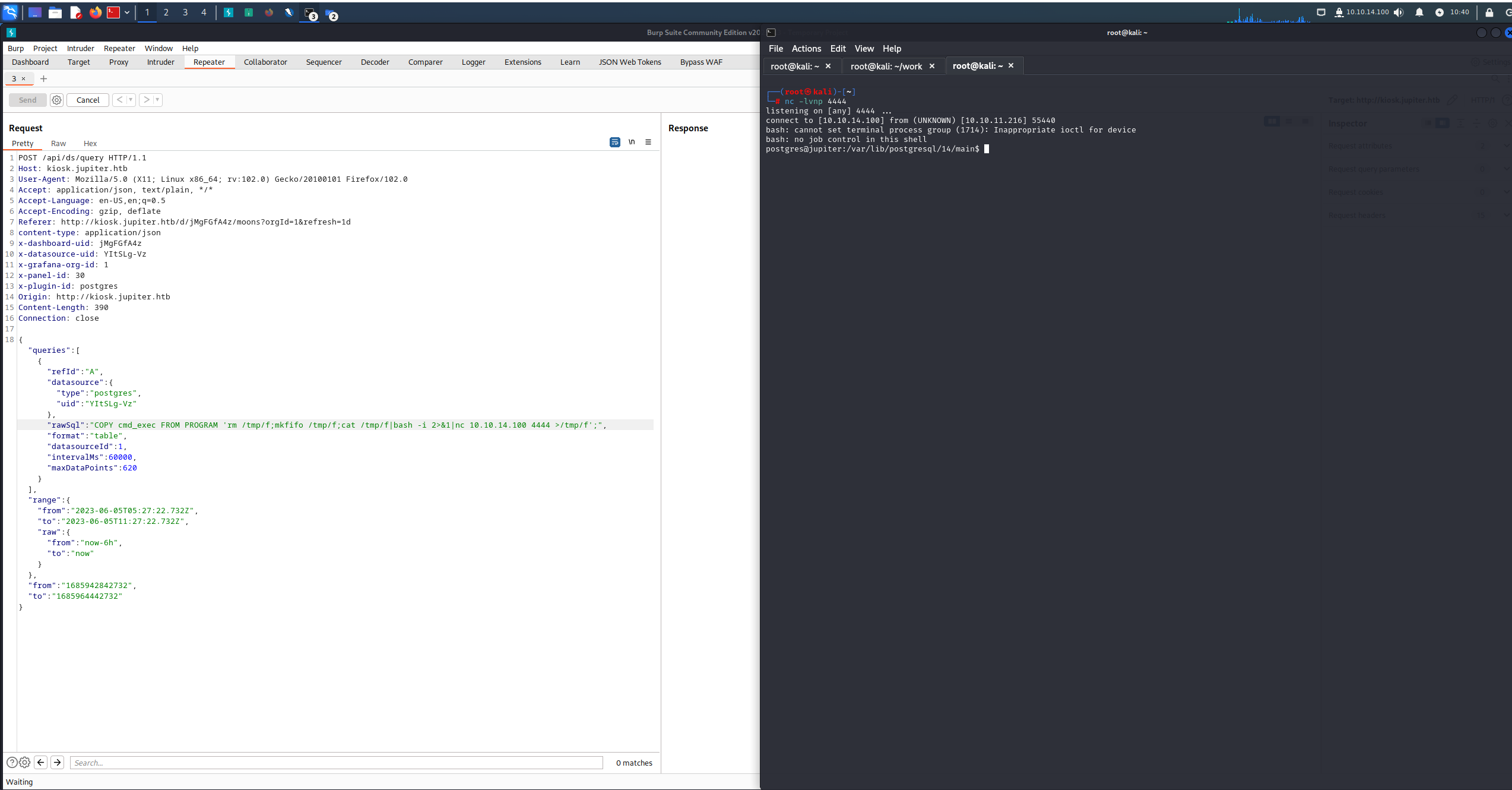Toggle show non-printable characters (\n) button

pyautogui.click(x=632, y=142)
